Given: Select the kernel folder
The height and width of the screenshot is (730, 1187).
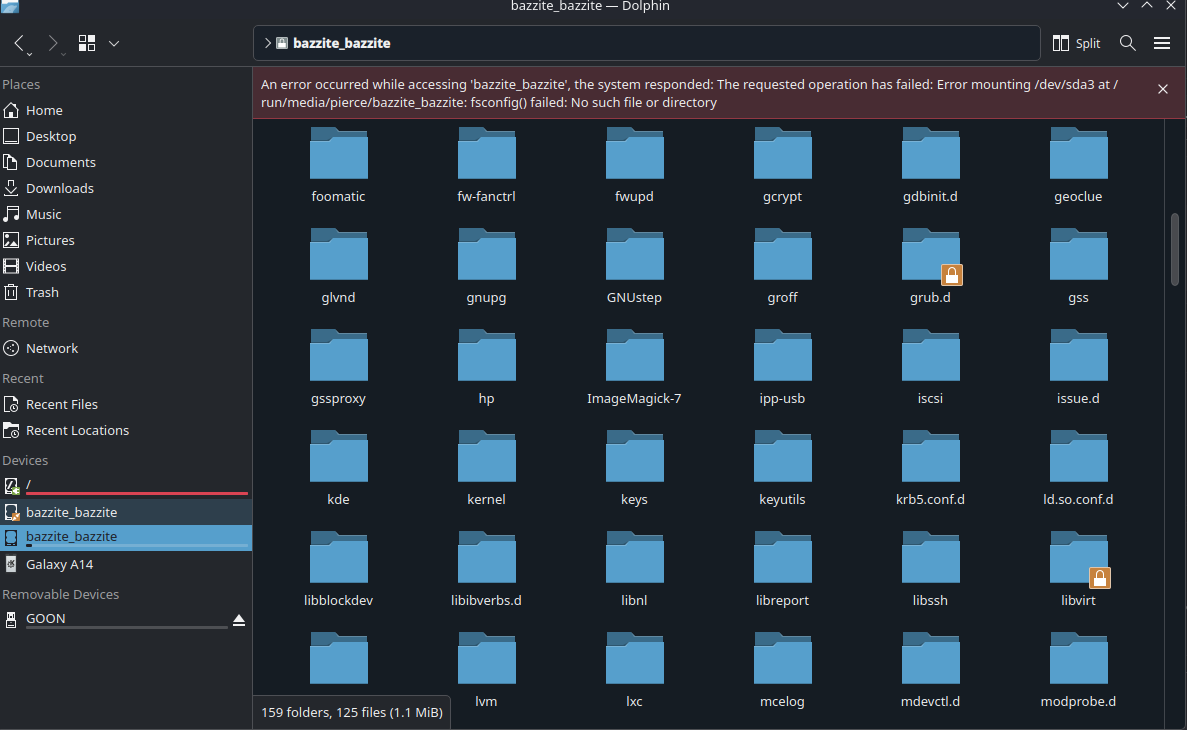Looking at the screenshot, I should [486, 468].
